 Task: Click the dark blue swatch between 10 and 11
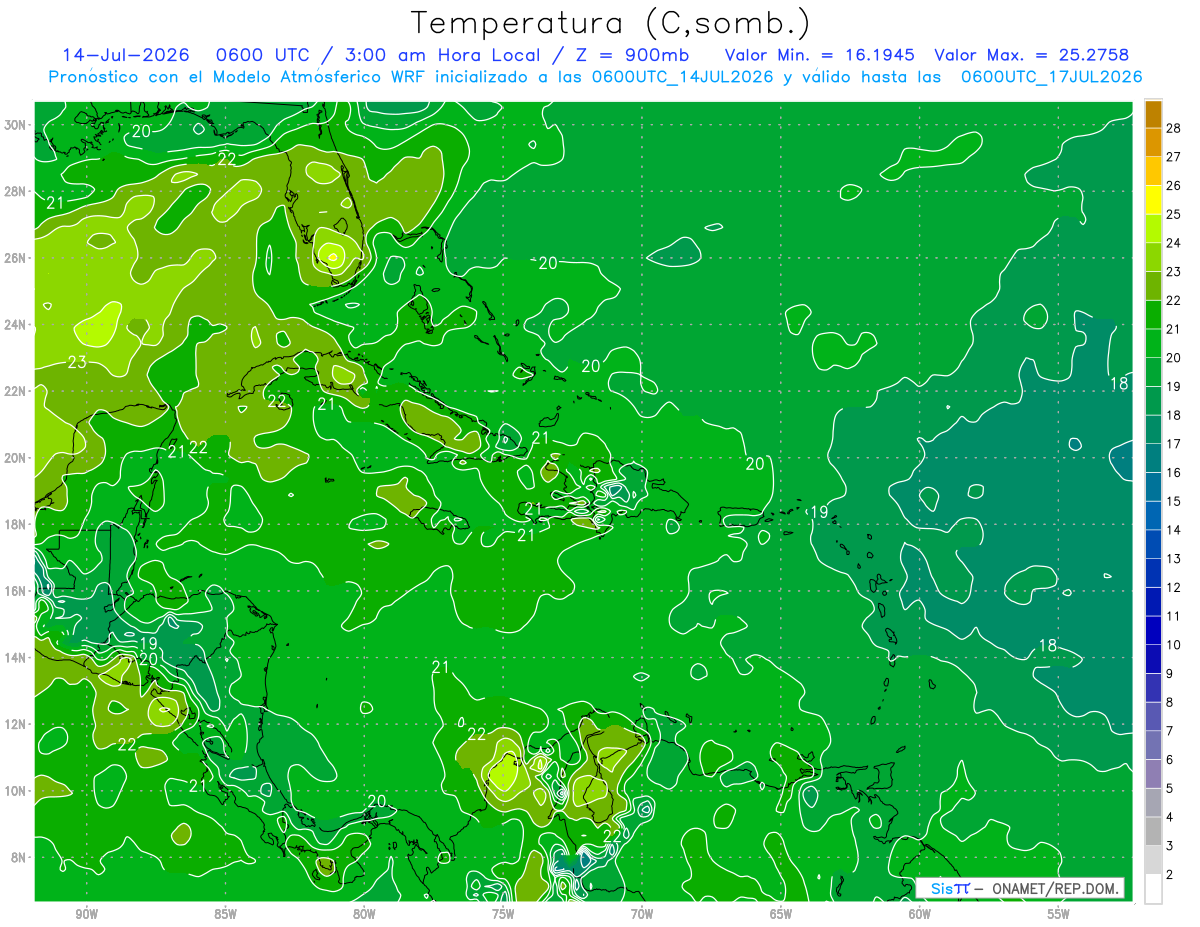pos(1153,630)
